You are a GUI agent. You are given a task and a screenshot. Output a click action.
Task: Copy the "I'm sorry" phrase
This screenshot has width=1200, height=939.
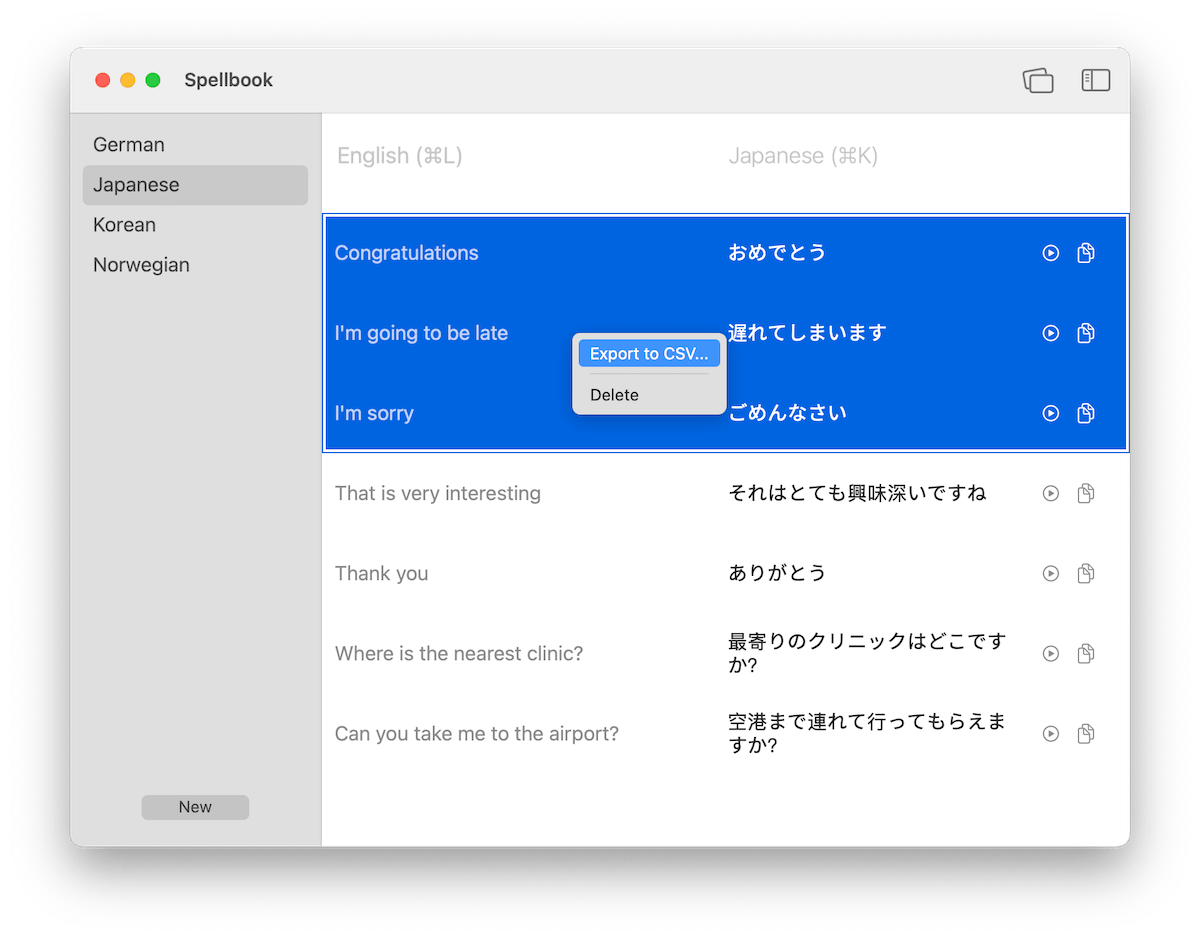tap(1086, 413)
